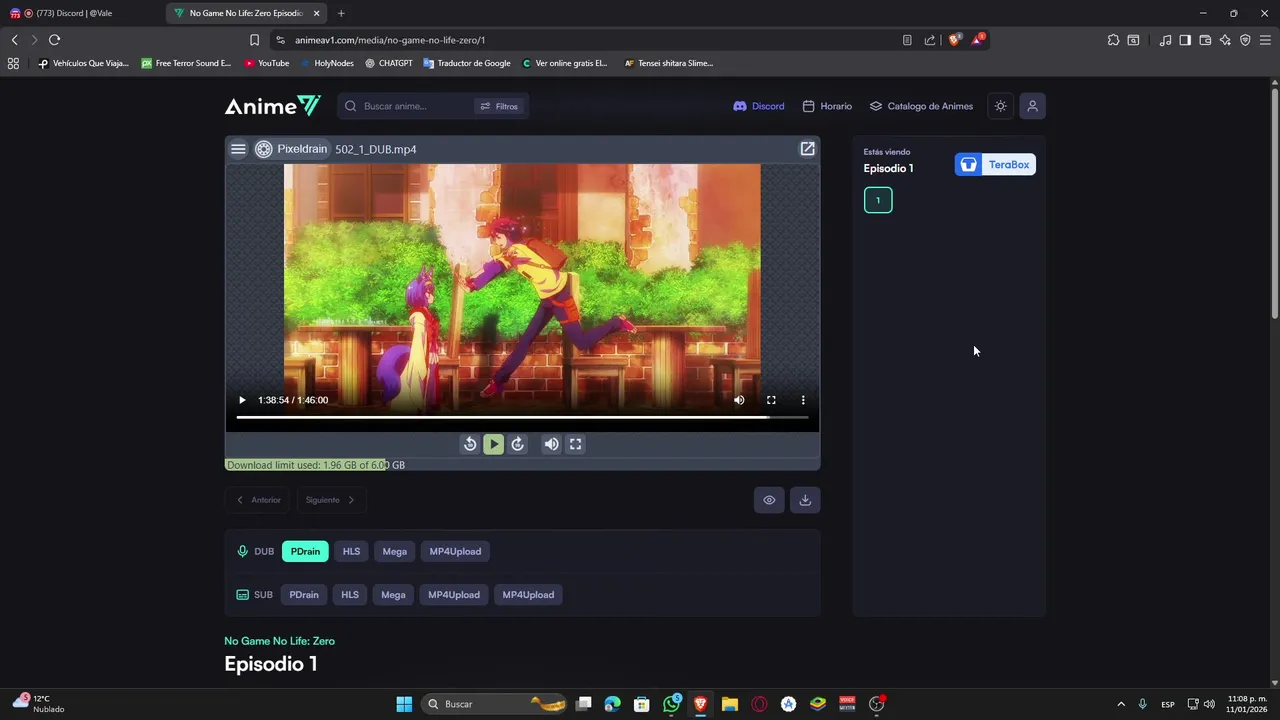Open reader mode icon in address bar

[x=907, y=40]
